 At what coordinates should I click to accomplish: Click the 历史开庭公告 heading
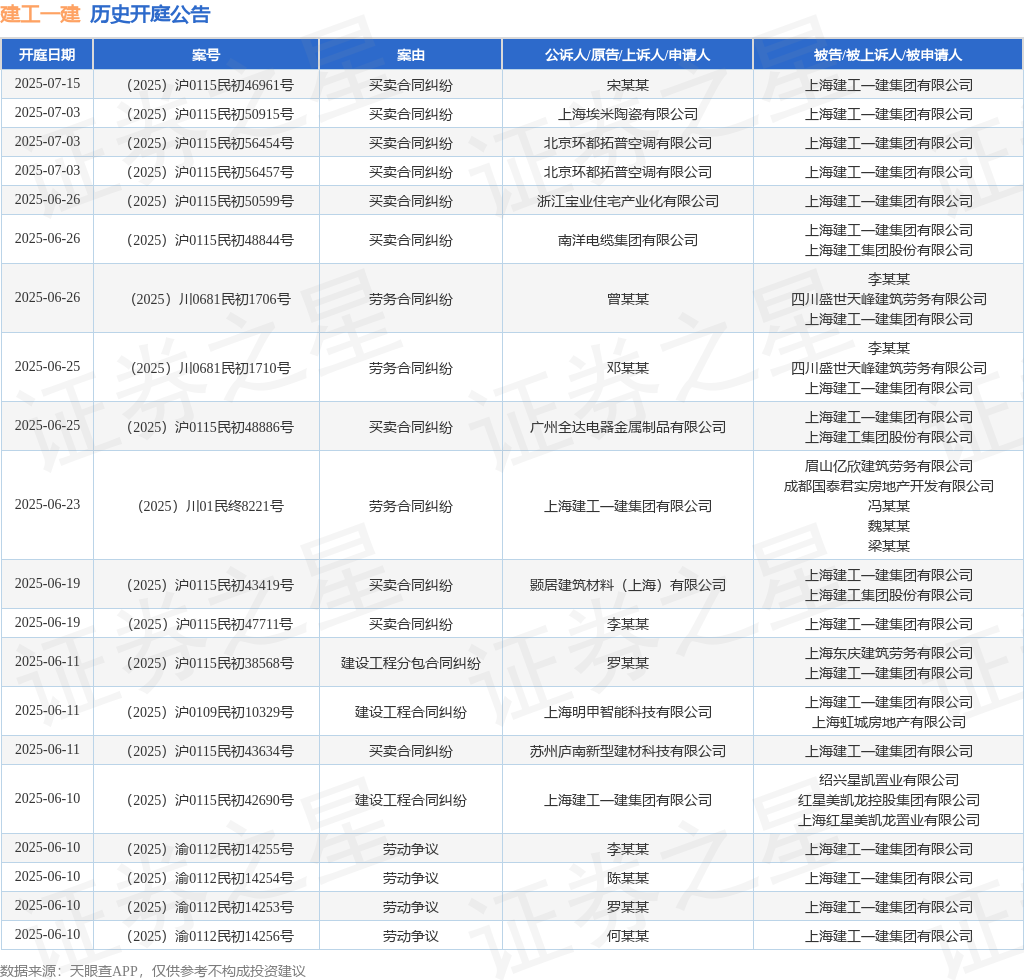(150, 14)
